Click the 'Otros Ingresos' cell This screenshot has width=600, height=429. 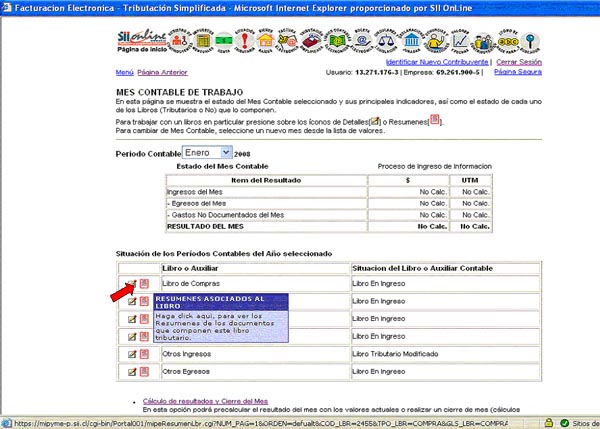[256, 354]
